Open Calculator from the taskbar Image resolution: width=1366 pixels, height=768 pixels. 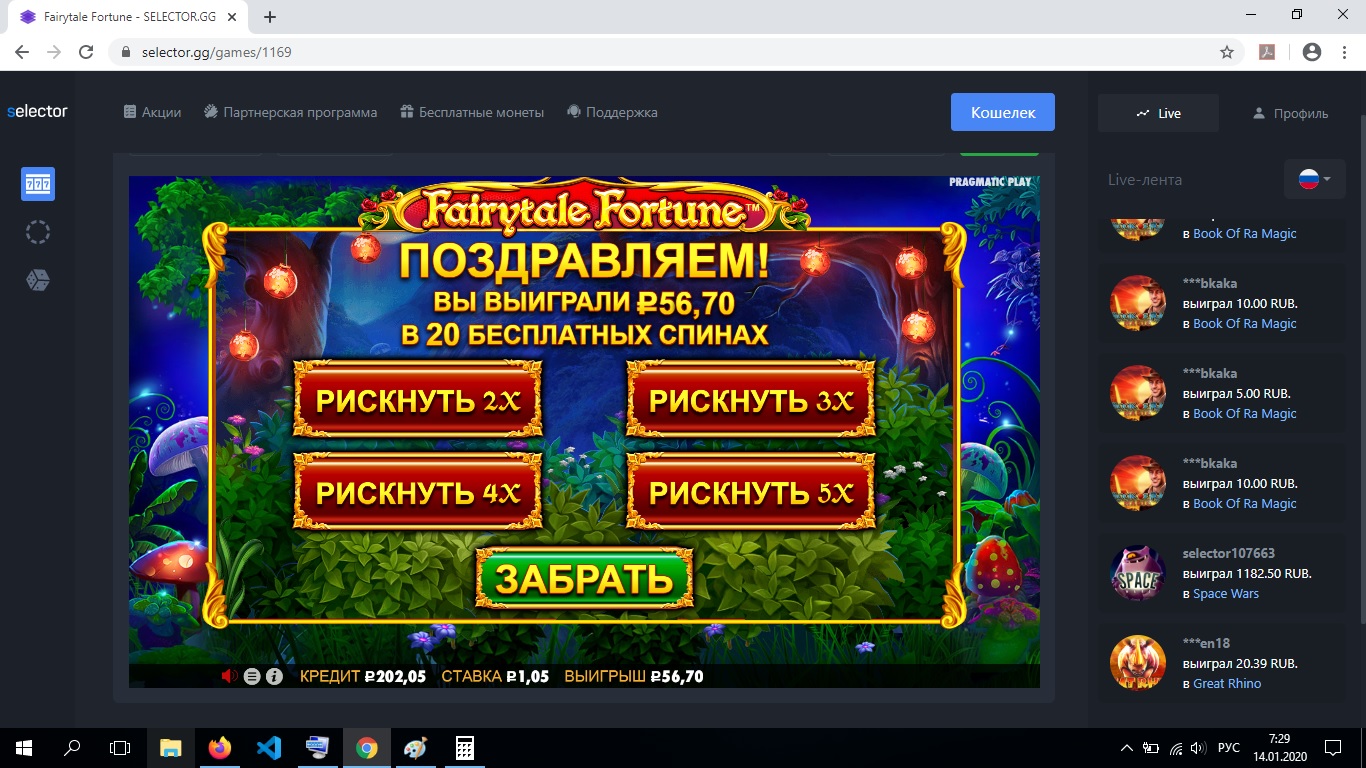tap(464, 747)
